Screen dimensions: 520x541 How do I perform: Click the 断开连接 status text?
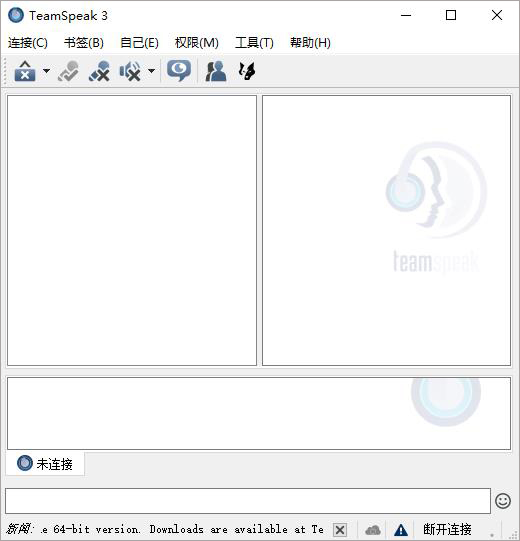tap(447, 529)
